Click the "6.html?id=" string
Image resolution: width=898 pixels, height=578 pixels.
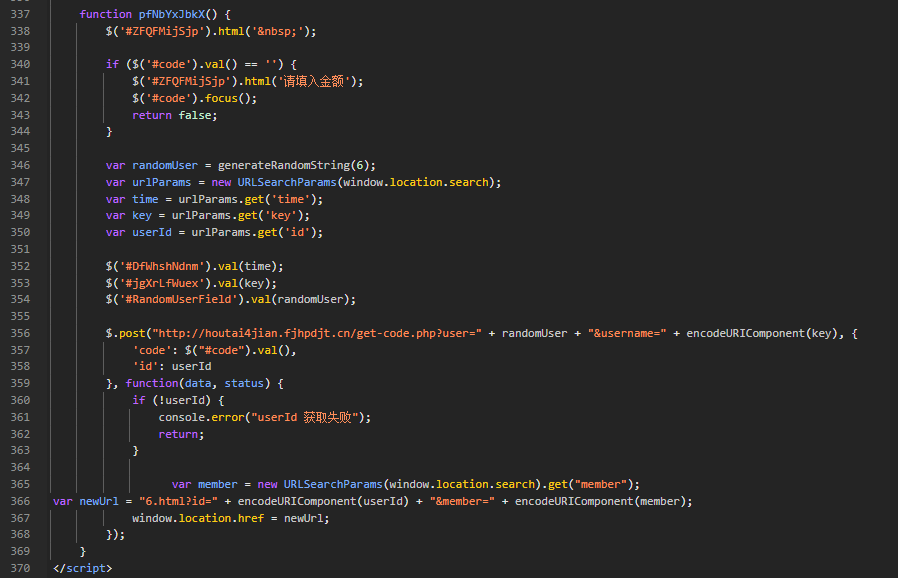pos(178,501)
